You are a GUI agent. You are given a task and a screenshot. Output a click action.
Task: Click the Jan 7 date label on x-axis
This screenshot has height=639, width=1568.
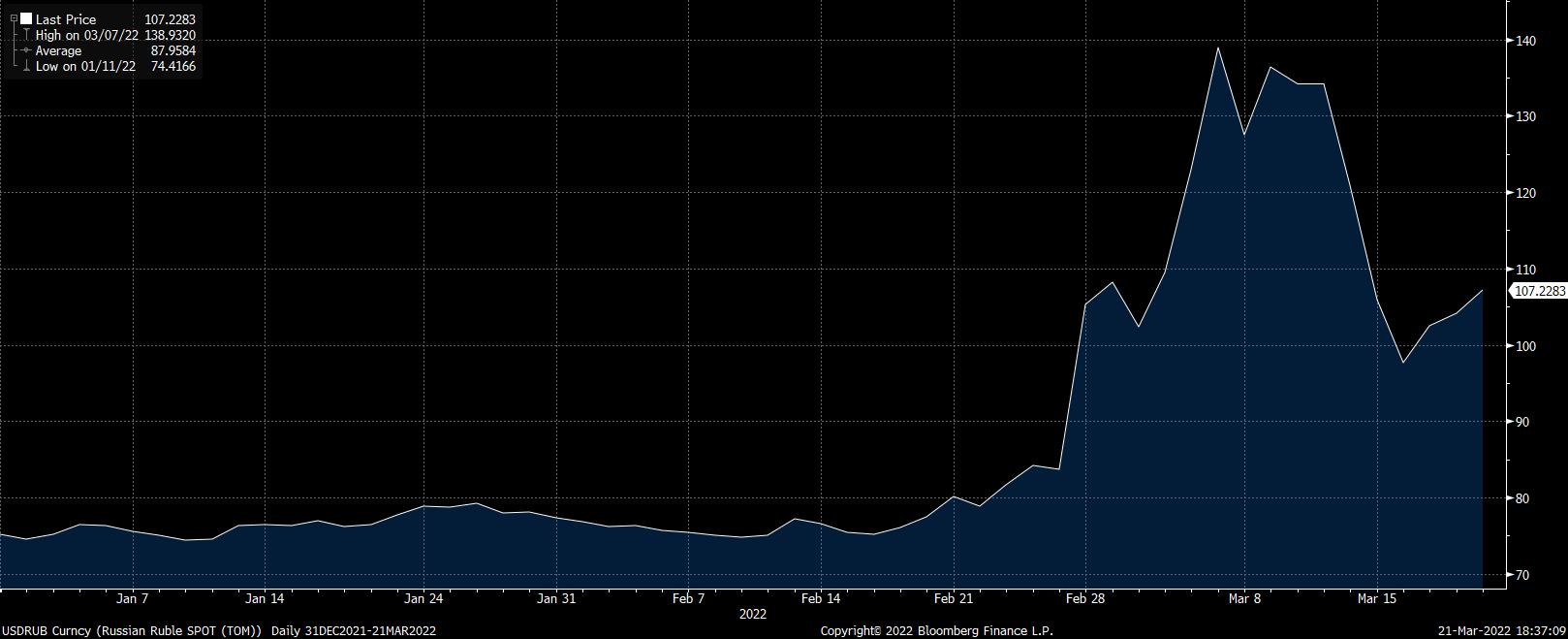[x=132, y=598]
